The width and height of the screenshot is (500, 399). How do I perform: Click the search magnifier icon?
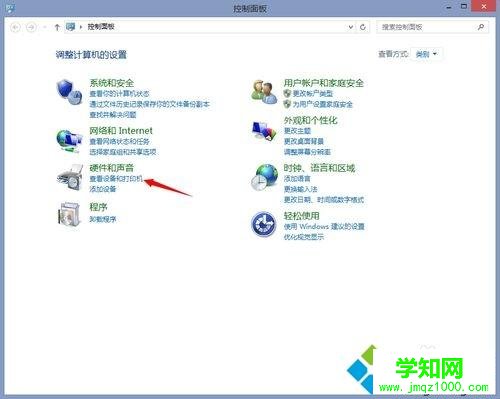pyautogui.click(x=480, y=27)
